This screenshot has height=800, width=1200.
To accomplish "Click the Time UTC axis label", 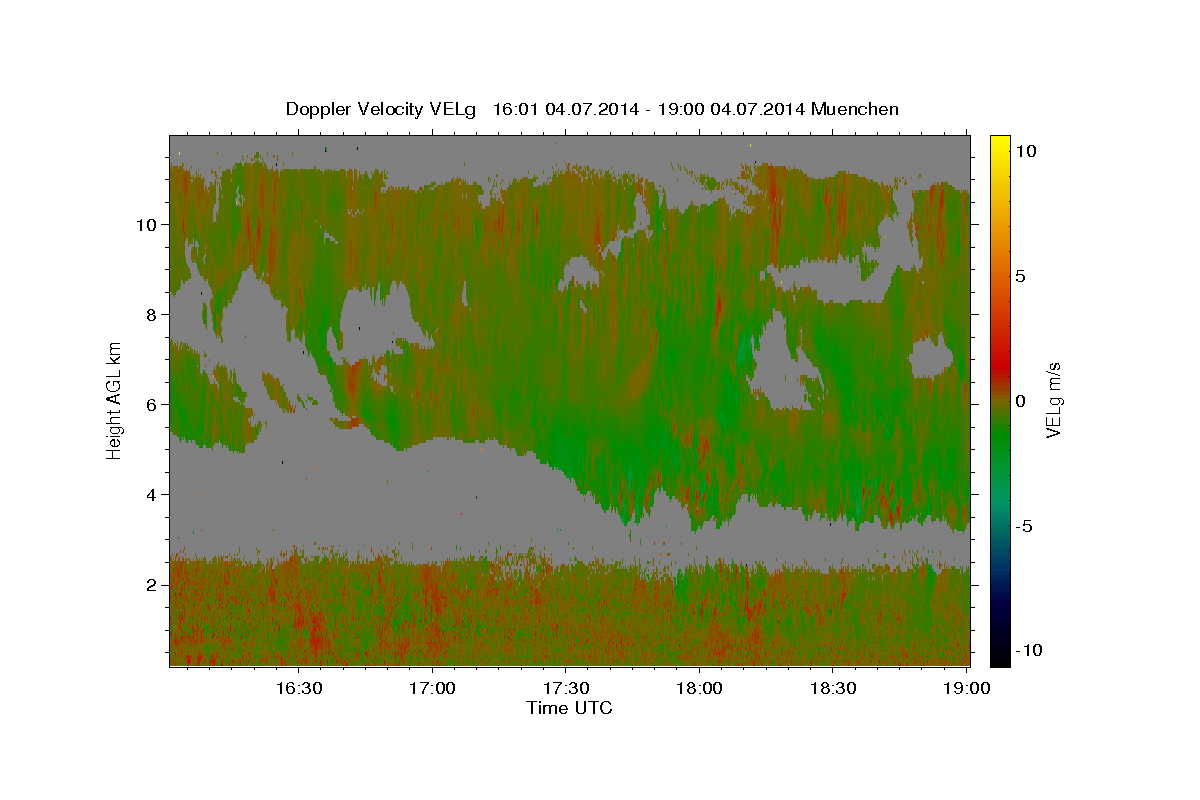I will [569, 708].
